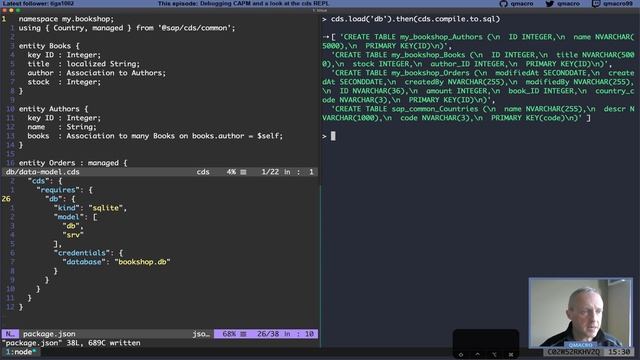Screen dimensions: 640x360
Task: Click the '"credentials": {' line
Action: [88, 253]
